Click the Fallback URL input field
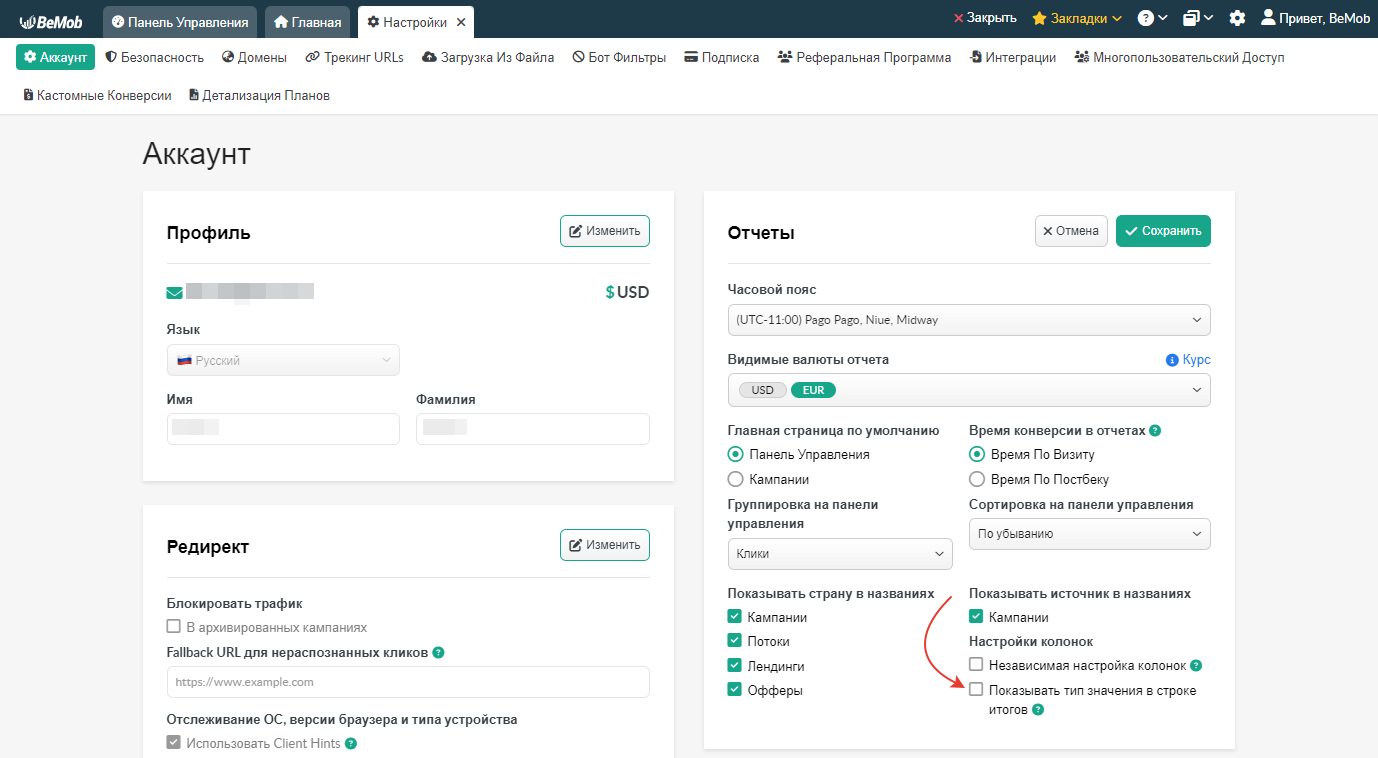1378x758 pixels. 408,682
